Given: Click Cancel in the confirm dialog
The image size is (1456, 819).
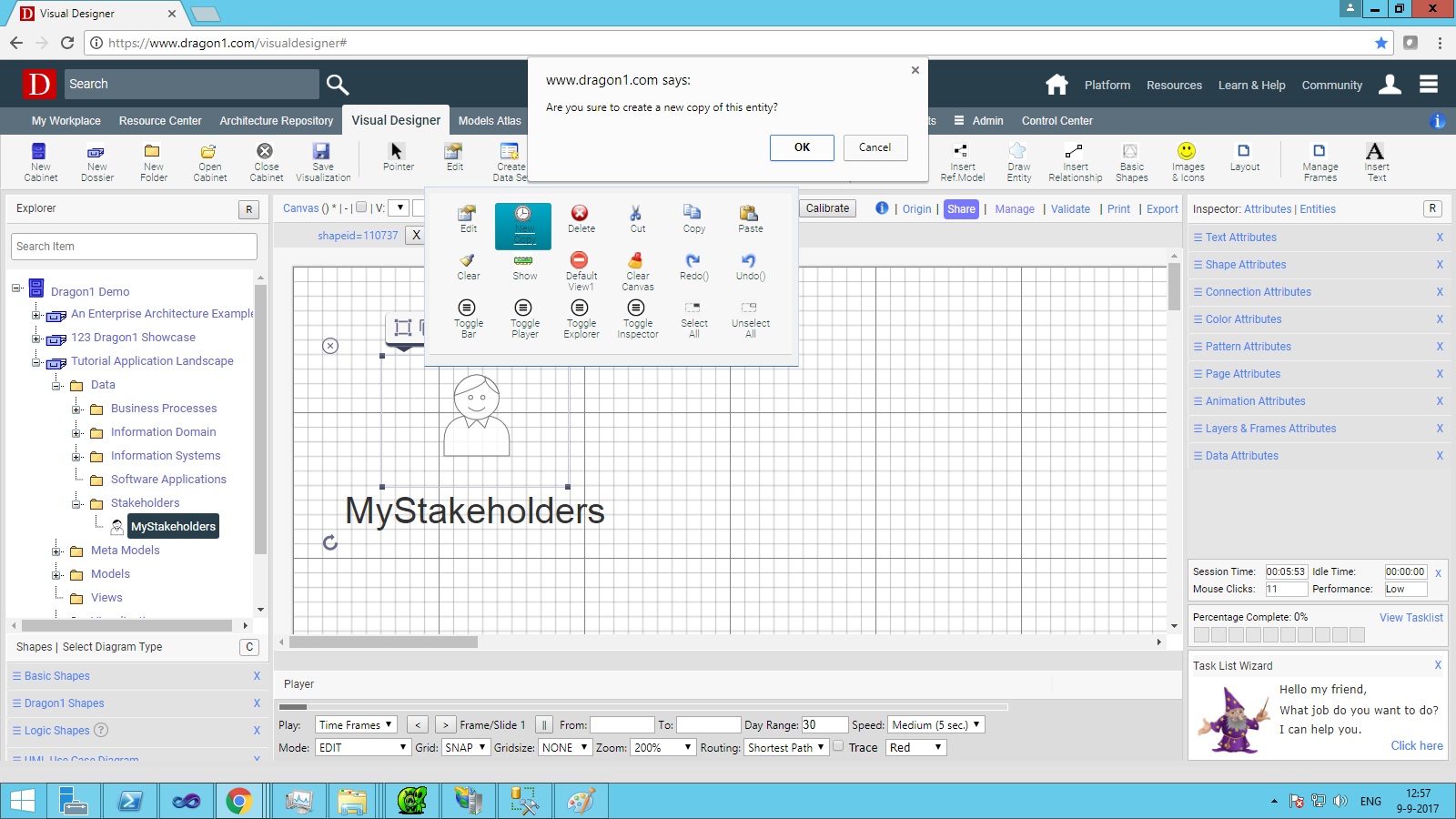Looking at the screenshot, I should pos(875,147).
